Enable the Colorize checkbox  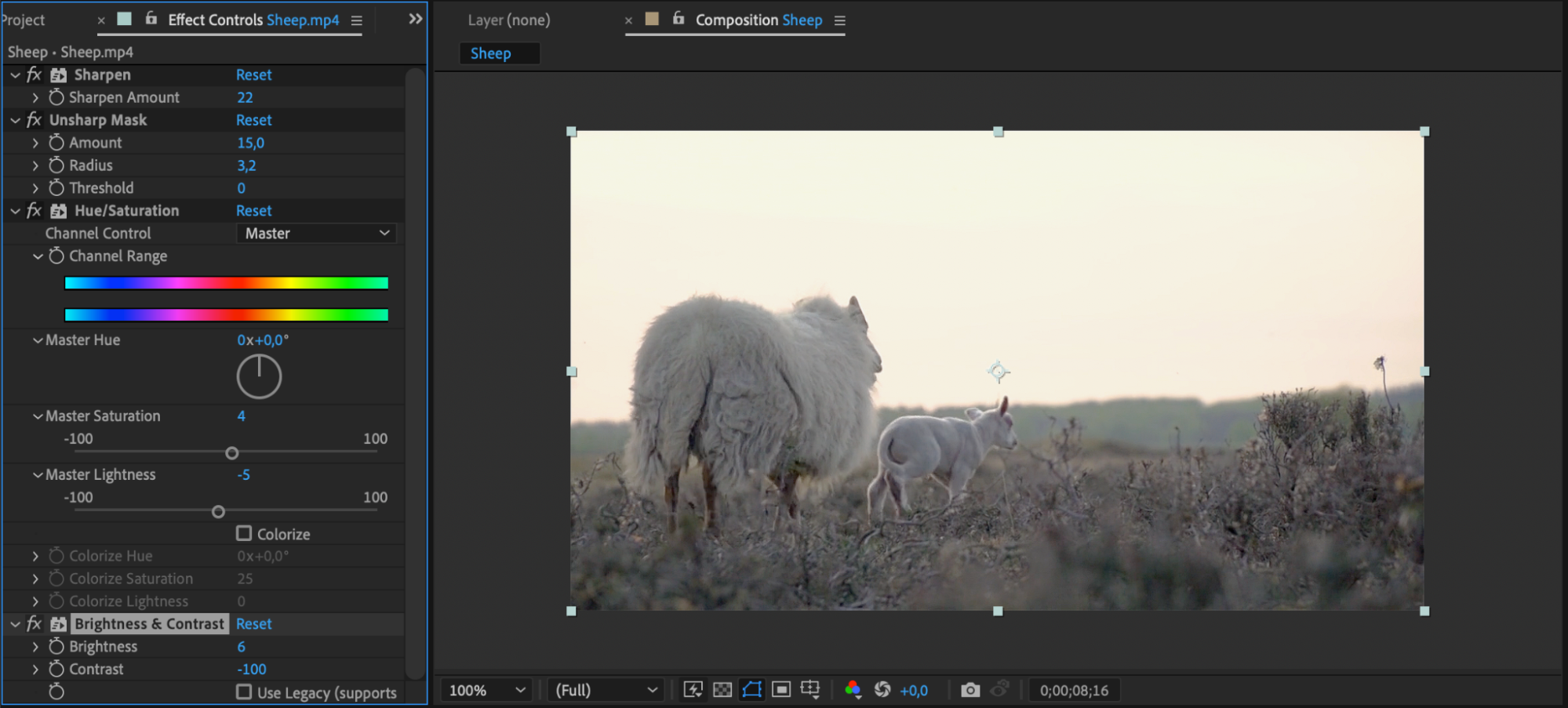[244, 534]
